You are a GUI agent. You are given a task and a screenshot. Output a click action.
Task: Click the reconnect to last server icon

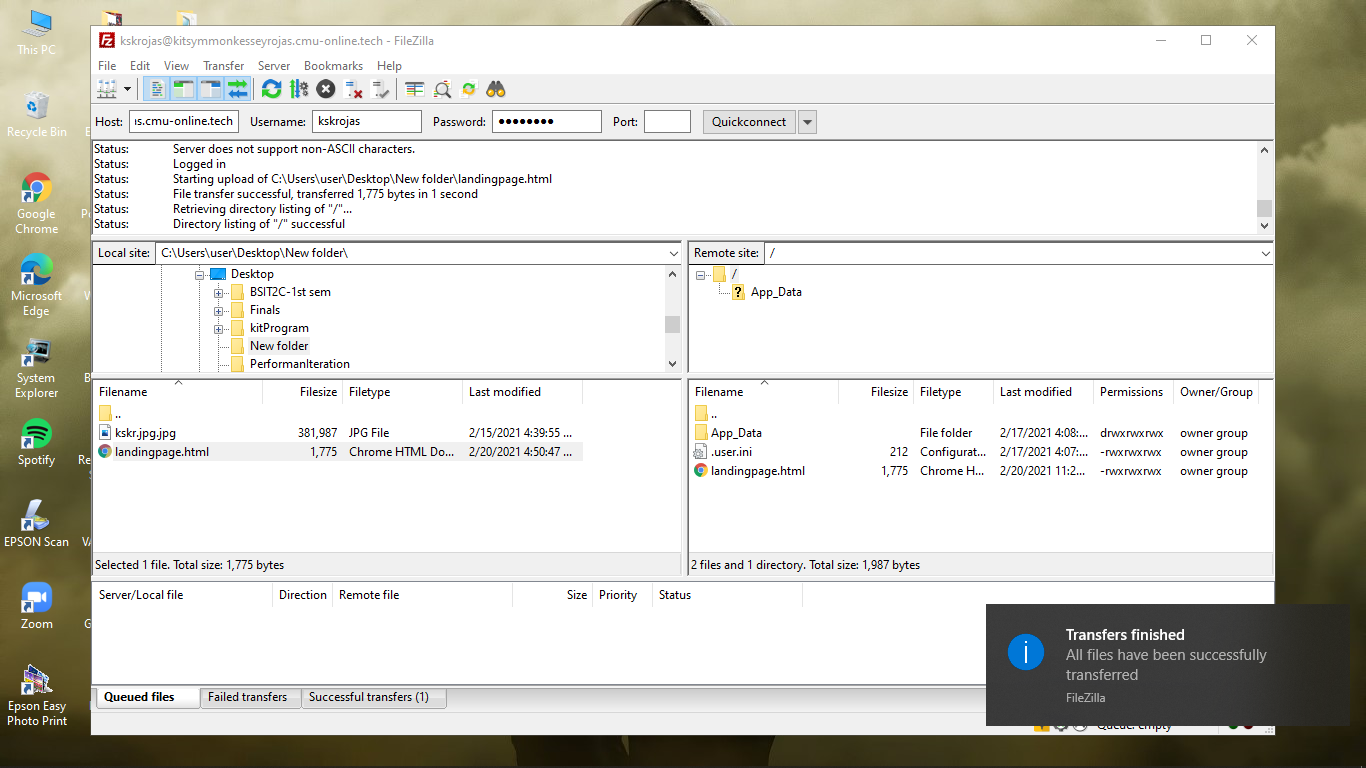click(x=380, y=89)
